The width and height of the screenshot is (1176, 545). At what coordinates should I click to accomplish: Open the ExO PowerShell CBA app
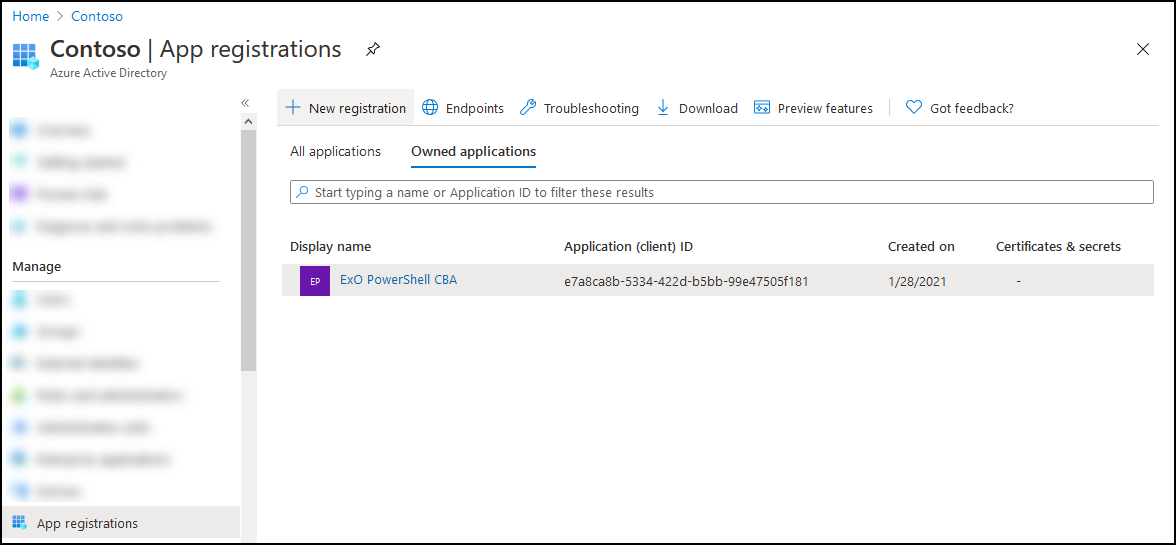(x=398, y=280)
